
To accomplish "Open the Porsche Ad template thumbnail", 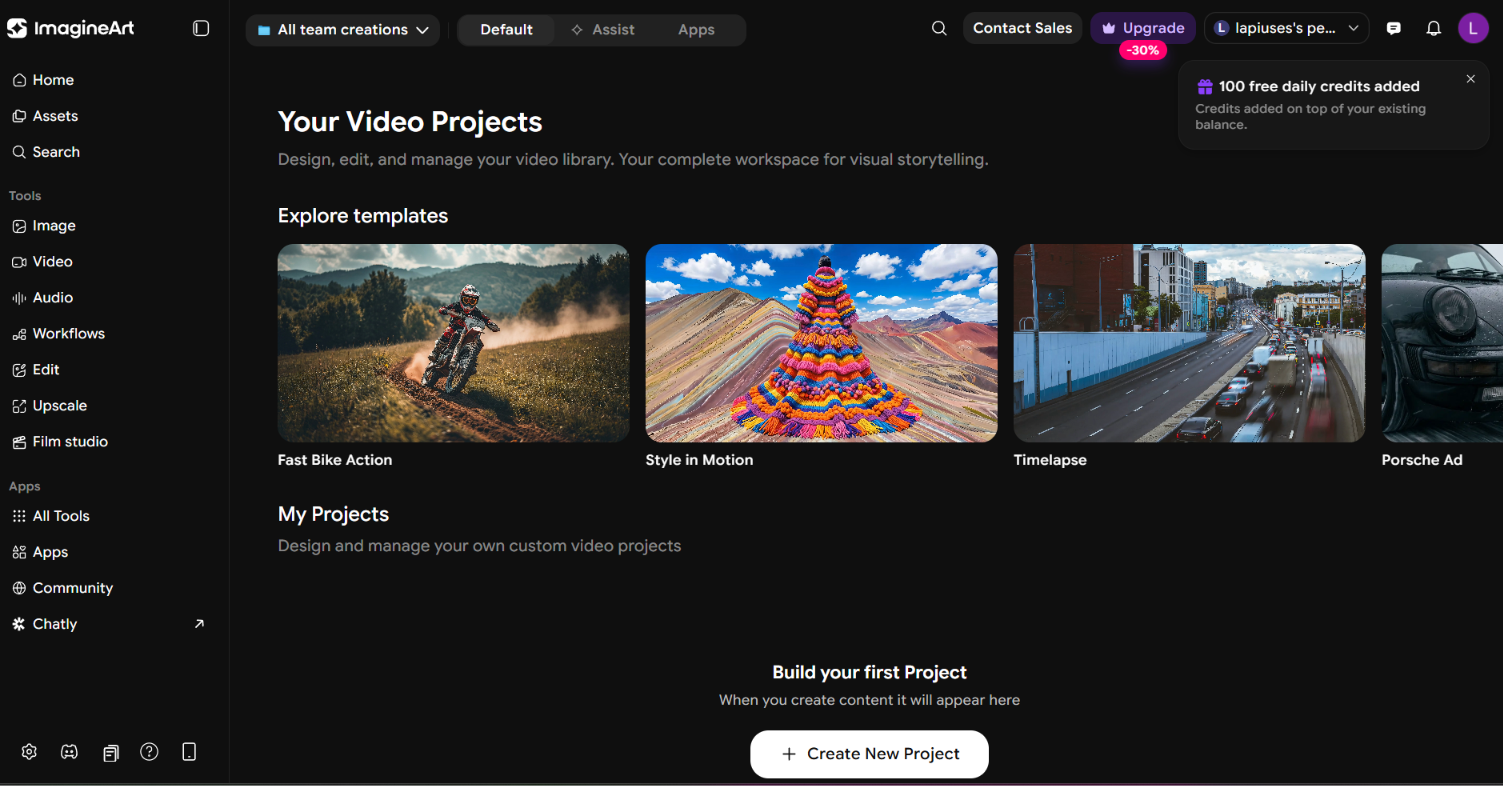I will click(1442, 343).
